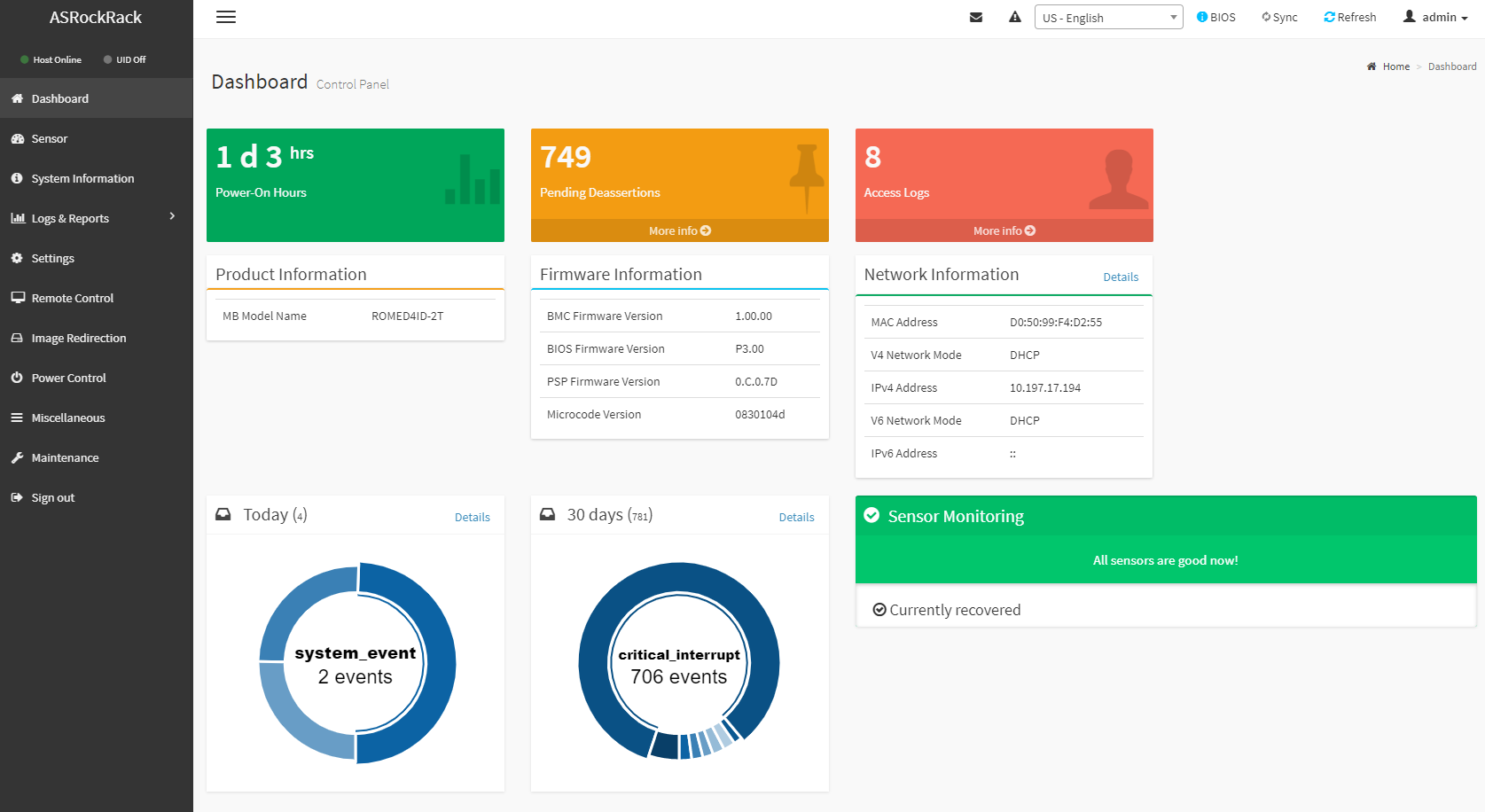Image resolution: width=1485 pixels, height=812 pixels.
Task: Click the Home breadcrumb icon
Action: click(x=1372, y=66)
